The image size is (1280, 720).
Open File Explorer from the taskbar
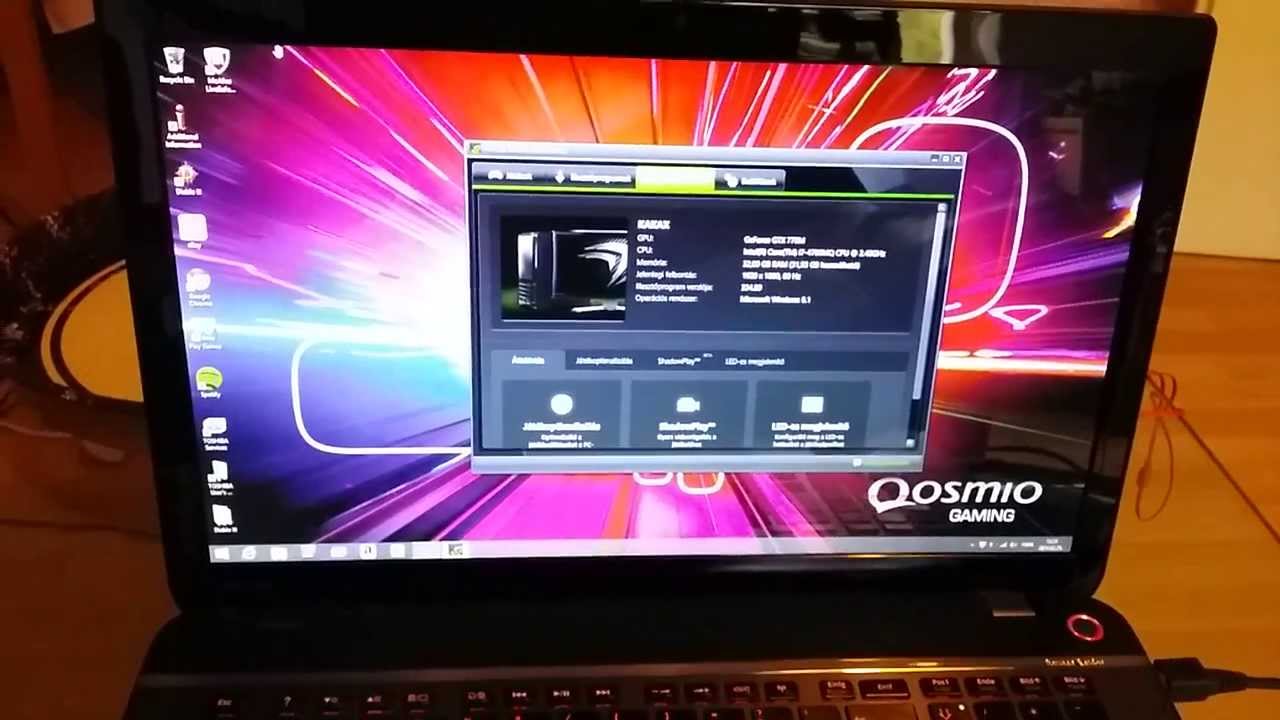(278, 553)
